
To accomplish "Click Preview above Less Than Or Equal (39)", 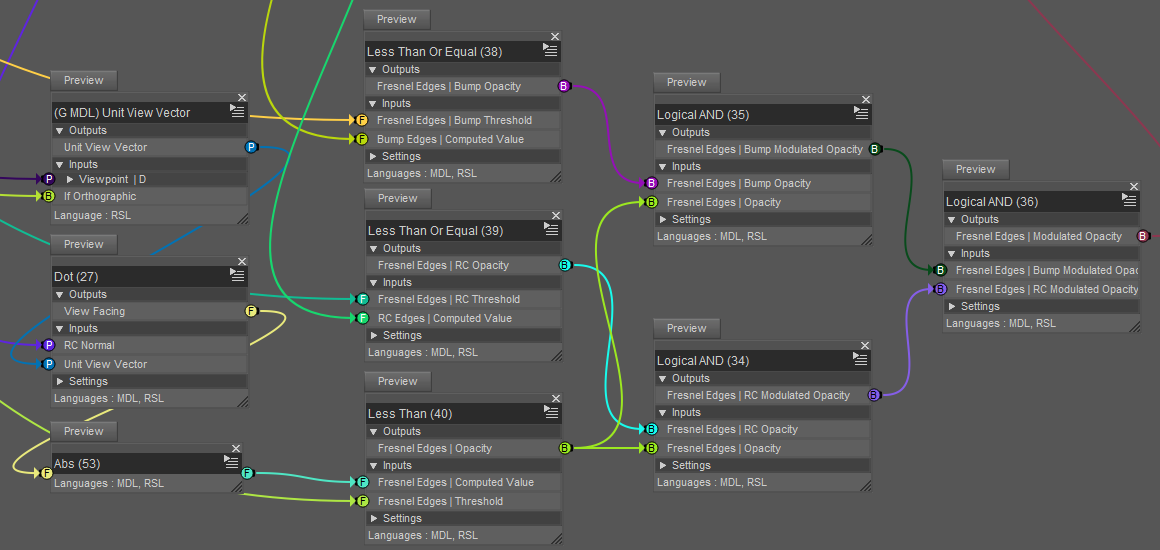I will pos(398,198).
